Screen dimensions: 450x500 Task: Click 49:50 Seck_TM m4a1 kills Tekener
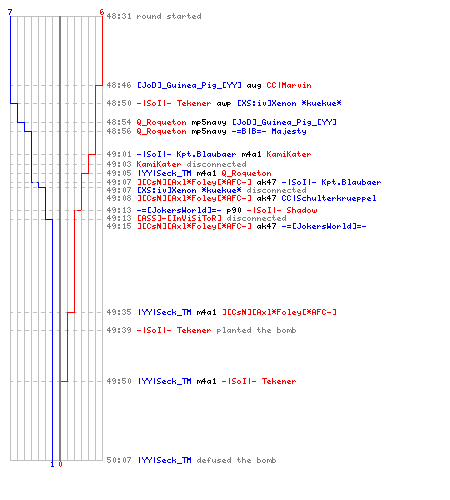[x=201, y=381]
